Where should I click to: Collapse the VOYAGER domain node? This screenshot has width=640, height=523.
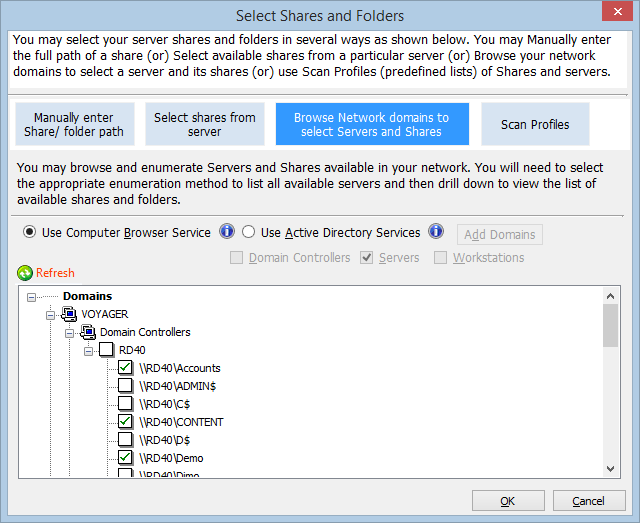point(50,315)
